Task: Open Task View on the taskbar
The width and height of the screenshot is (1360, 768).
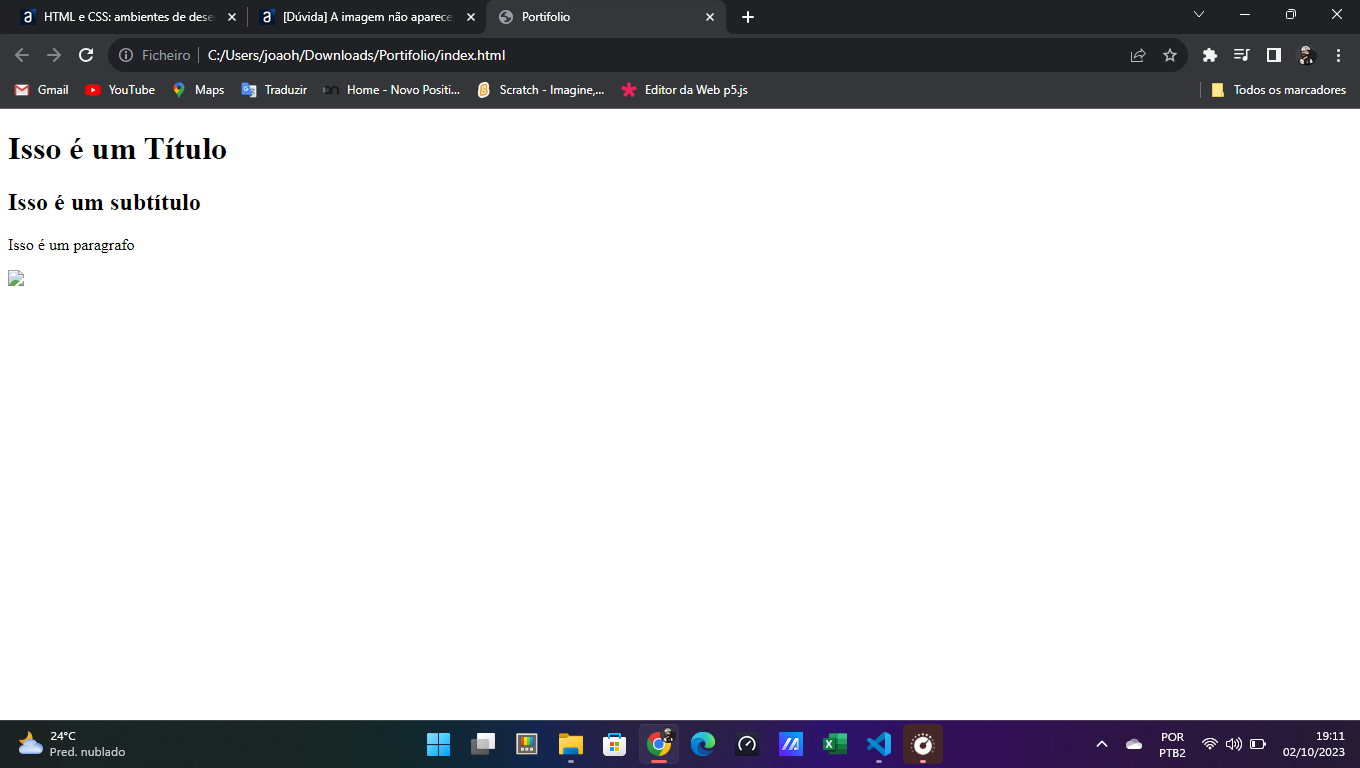Action: tap(483, 744)
